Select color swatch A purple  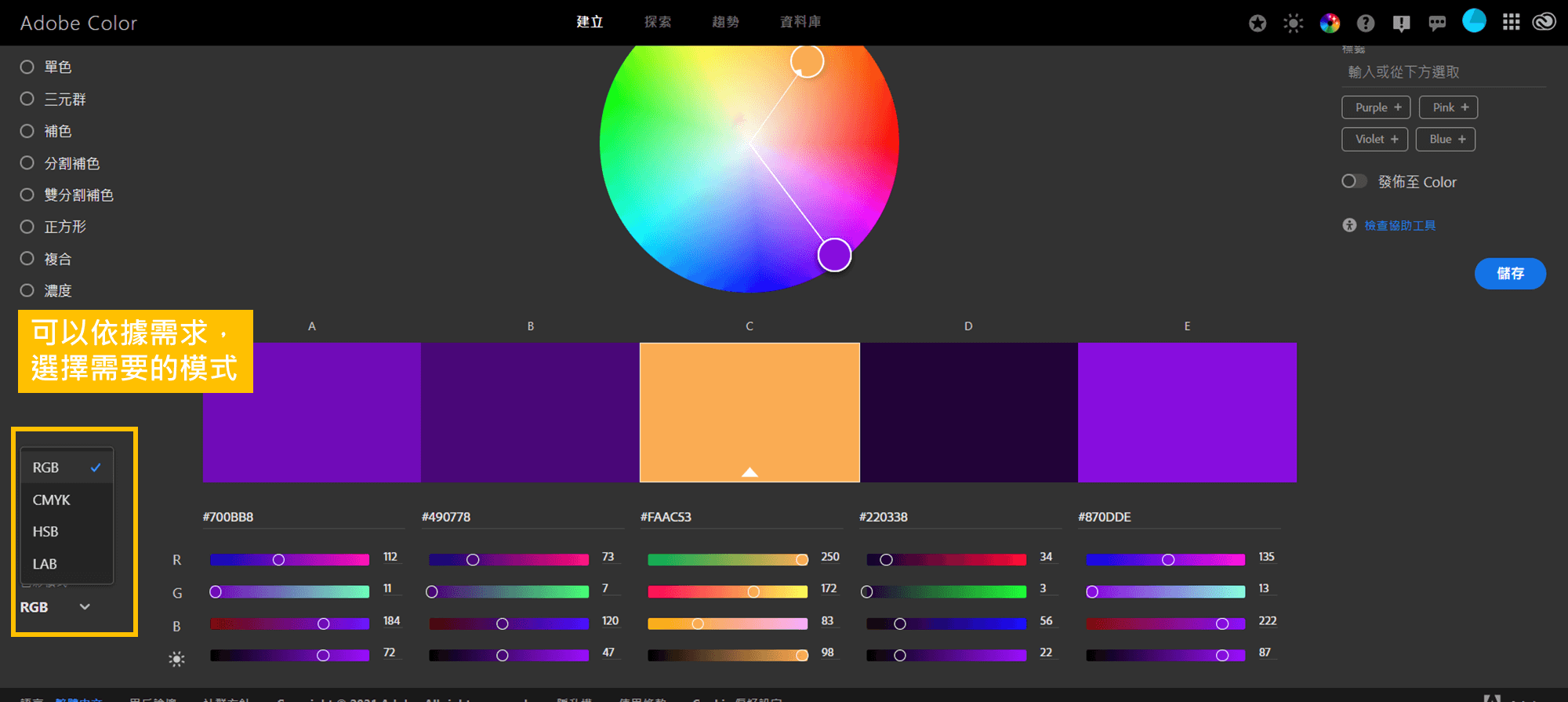coord(312,413)
